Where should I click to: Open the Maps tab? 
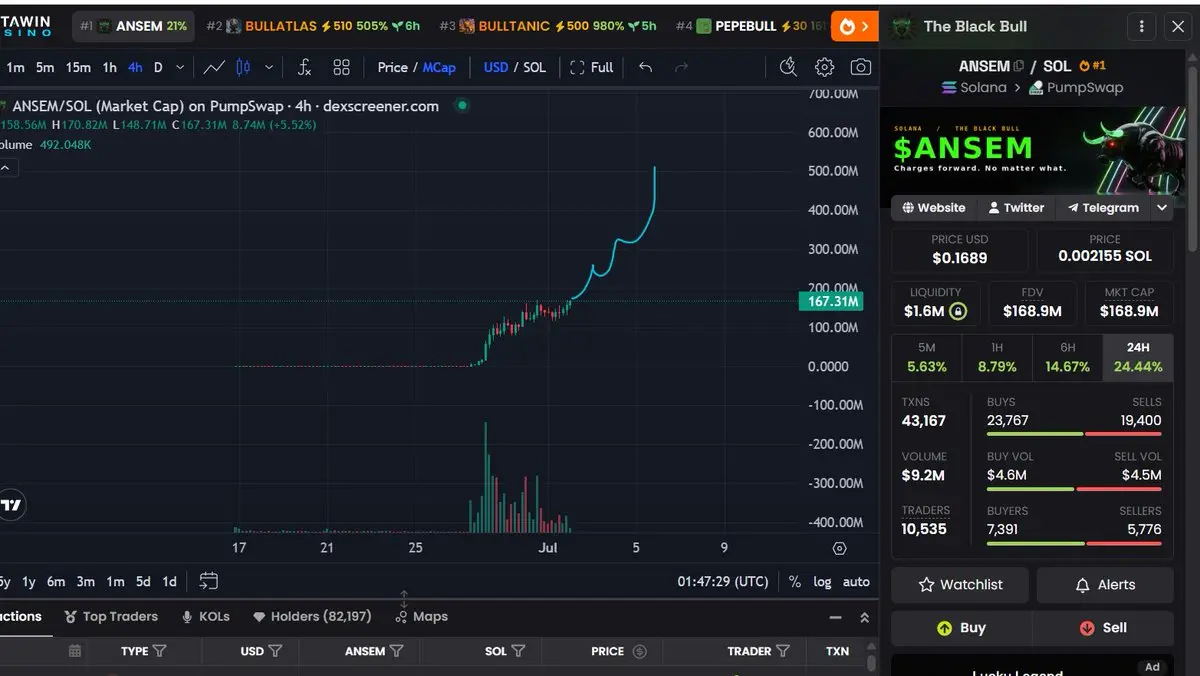pyautogui.click(x=421, y=616)
